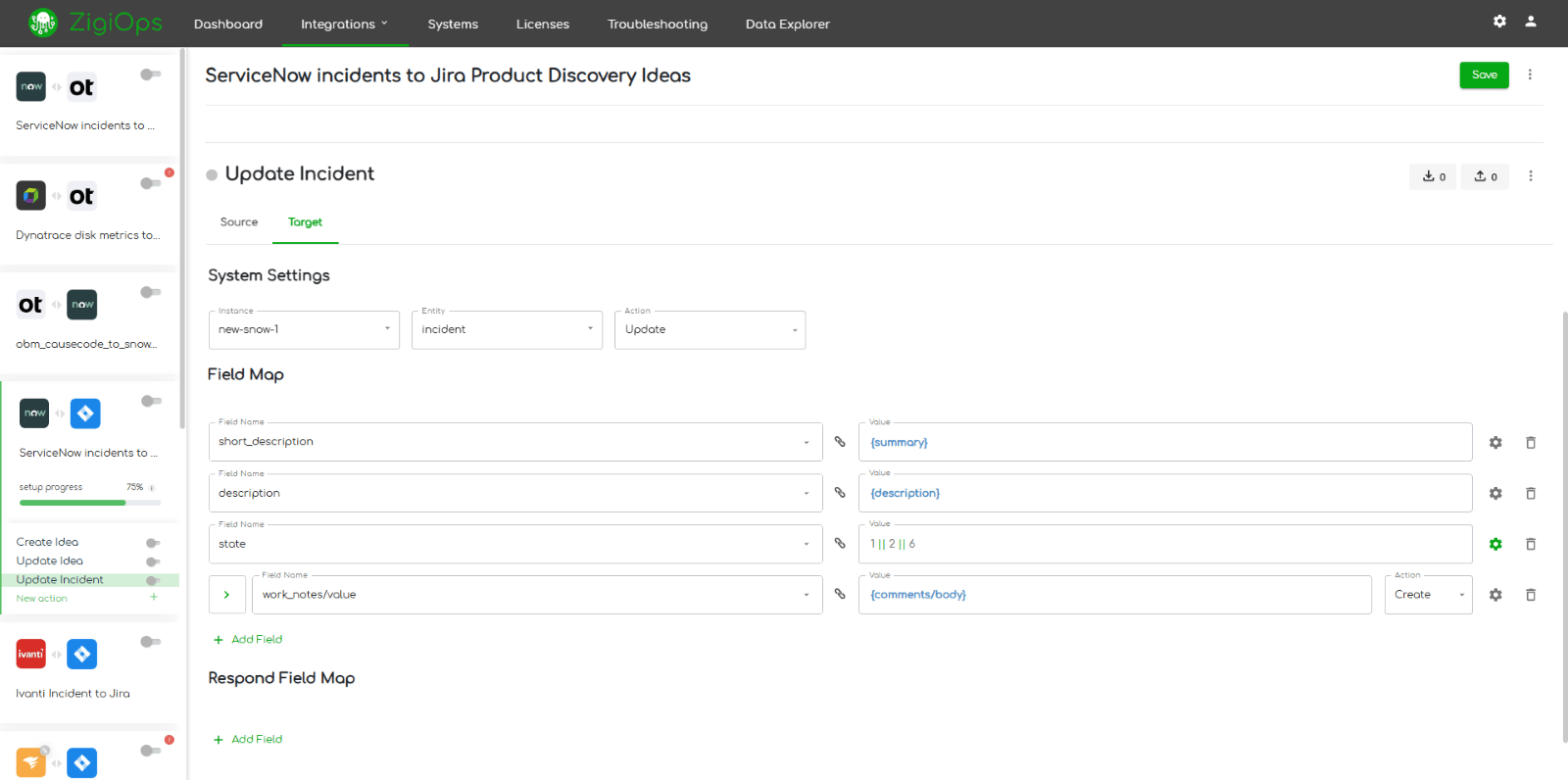
Task: Toggle the Update Idea action switch
Action: (x=153, y=561)
